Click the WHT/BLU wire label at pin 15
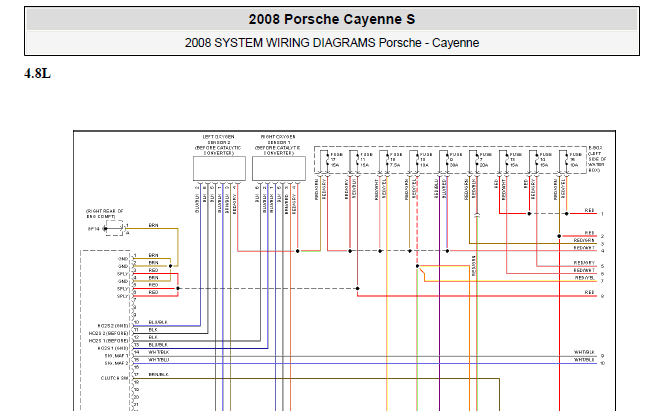 tap(159, 360)
